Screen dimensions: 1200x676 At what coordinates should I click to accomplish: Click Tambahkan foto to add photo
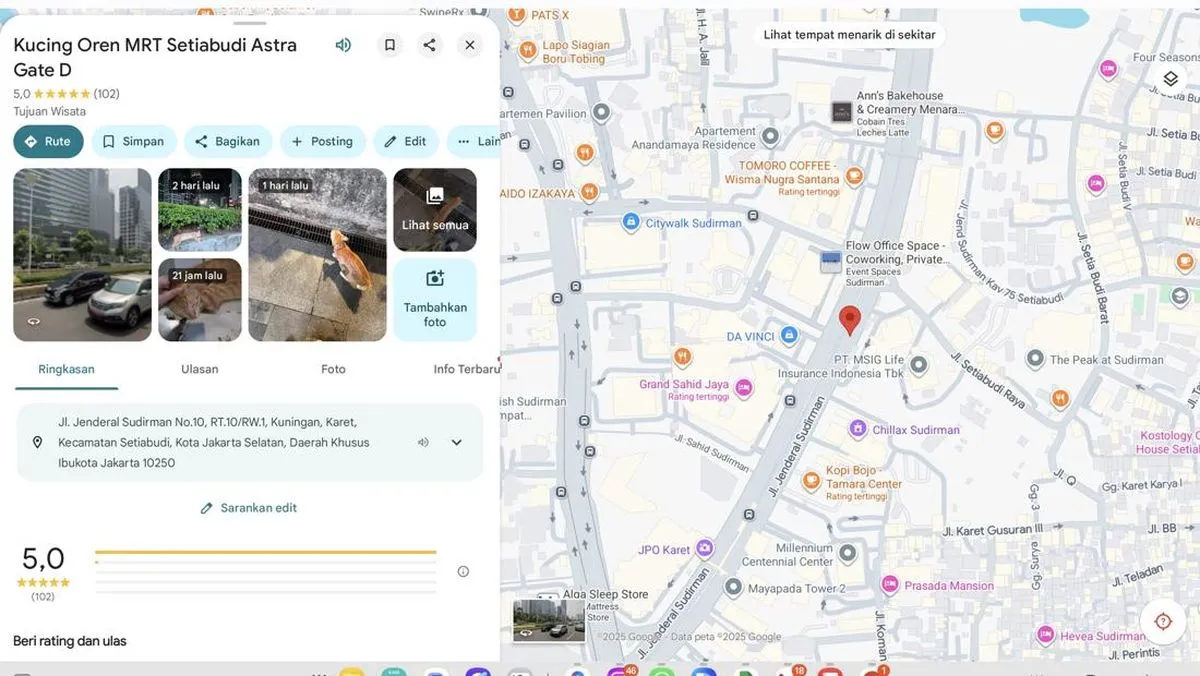click(x=435, y=300)
